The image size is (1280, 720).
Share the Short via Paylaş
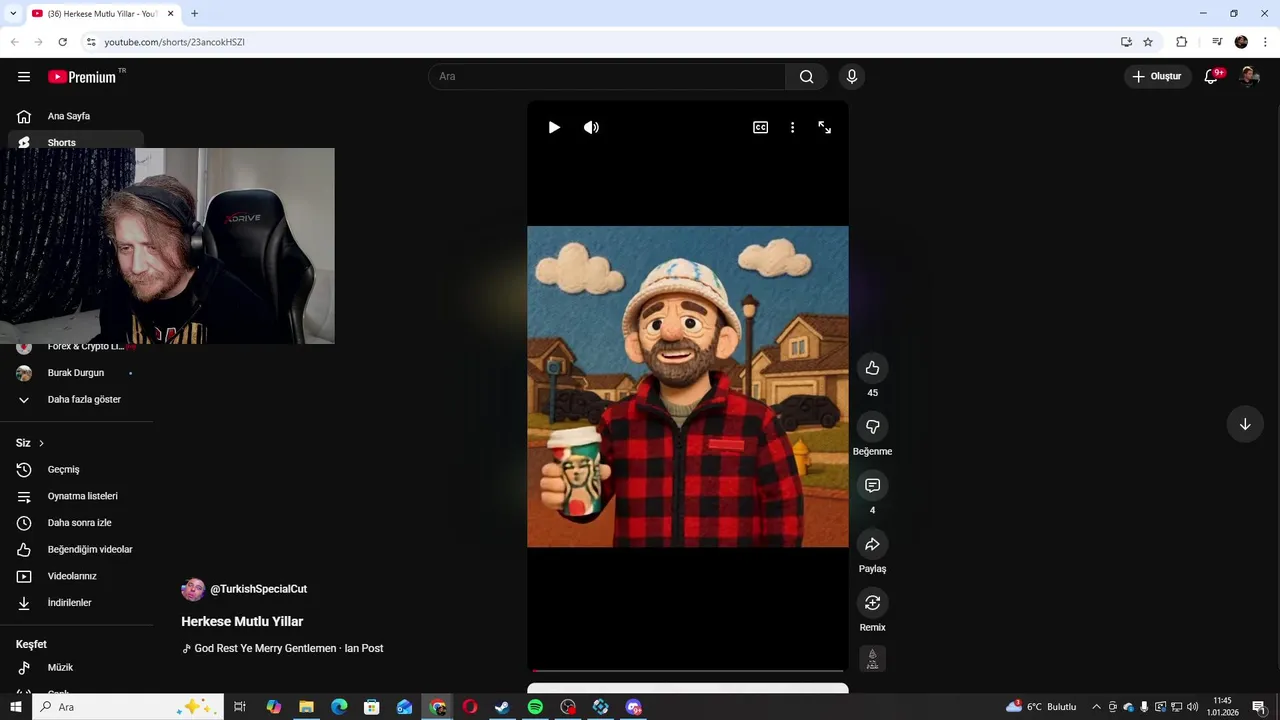(872, 545)
